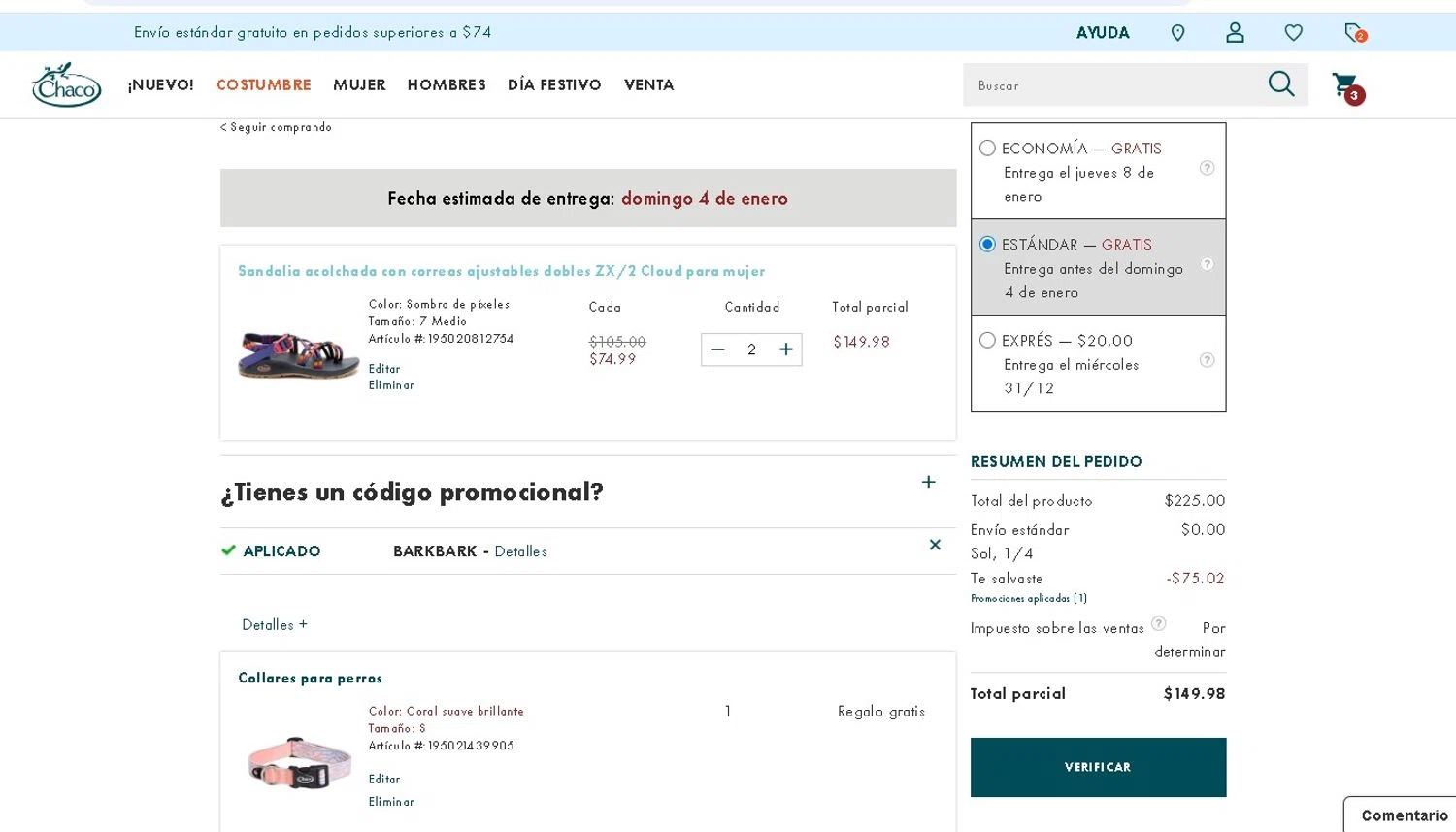Click the $225.00 product total
Viewport: 1456px width, 832px height.
[1195, 501]
